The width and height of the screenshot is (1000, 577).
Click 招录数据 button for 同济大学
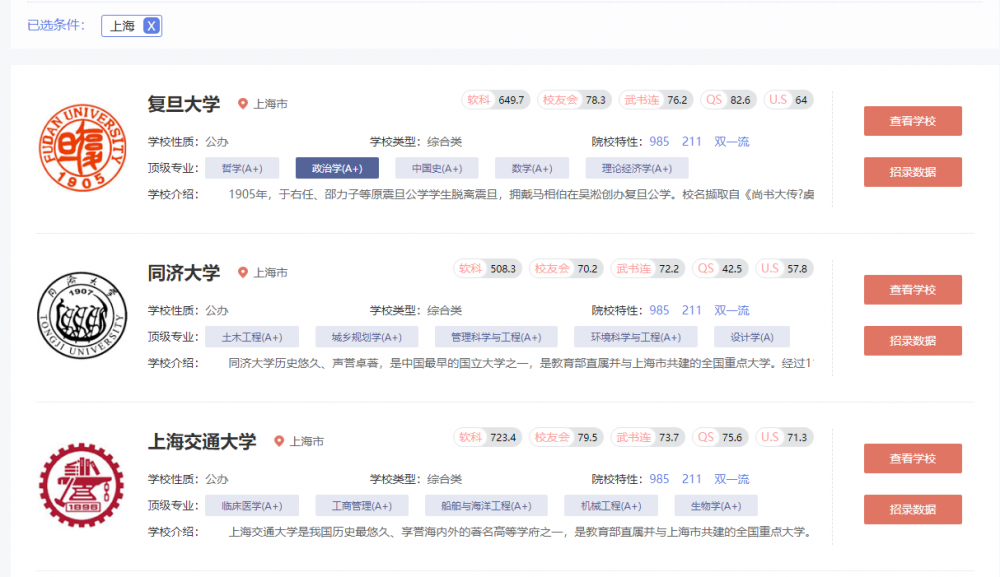pyautogui.click(x=913, y=341)
